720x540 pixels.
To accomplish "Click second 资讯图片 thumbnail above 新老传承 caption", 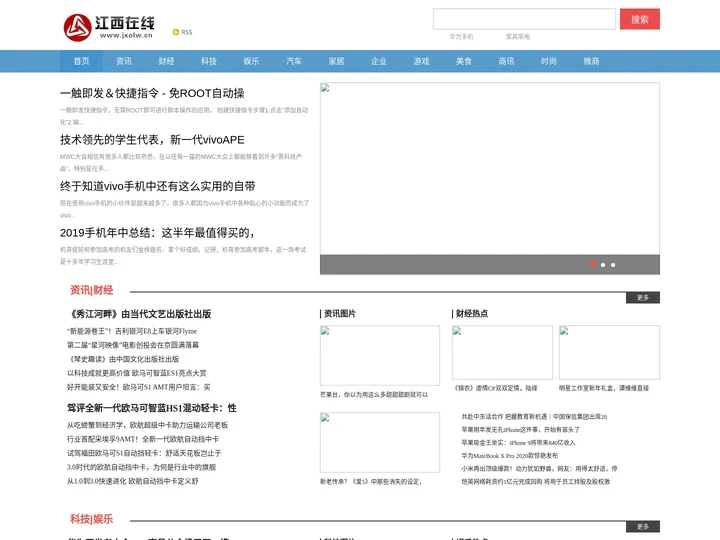I will 380,442.
